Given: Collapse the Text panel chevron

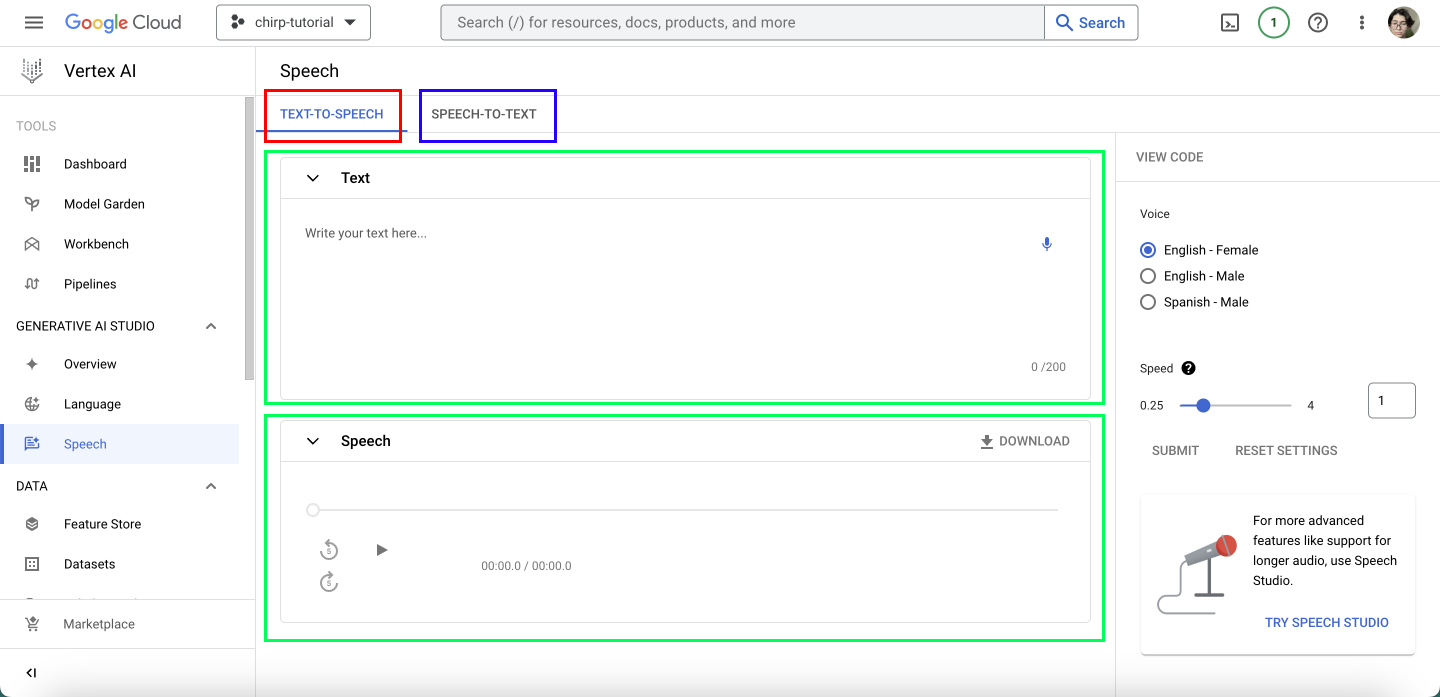Looking at the screenshot, I should (313, 178).
